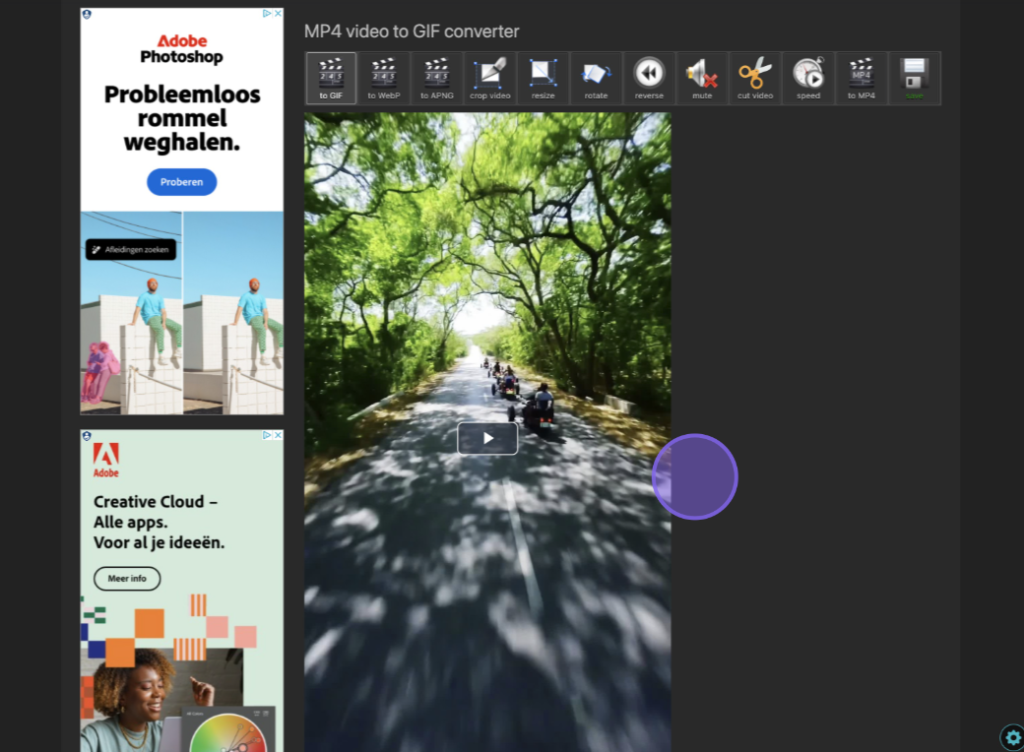Select the rotate tool
This screenshot has height=752, width=1024.
(596, 78)
